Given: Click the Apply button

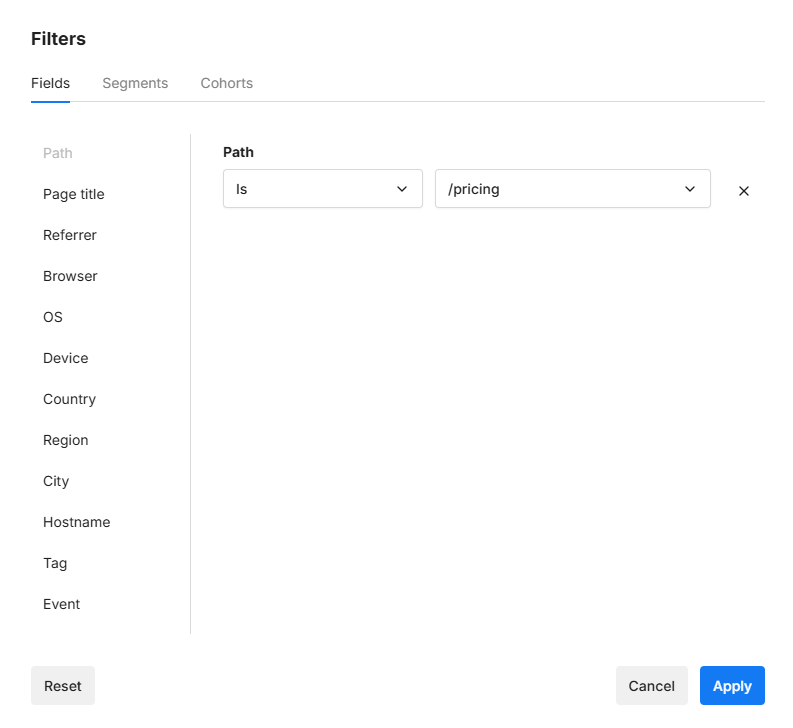Looking at the screenshot, I should (731, 686).
